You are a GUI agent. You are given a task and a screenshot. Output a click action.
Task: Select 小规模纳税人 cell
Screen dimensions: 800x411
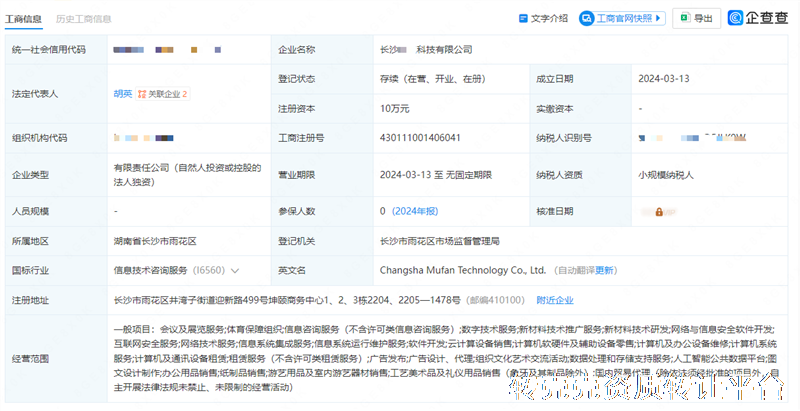pos(665,175)
